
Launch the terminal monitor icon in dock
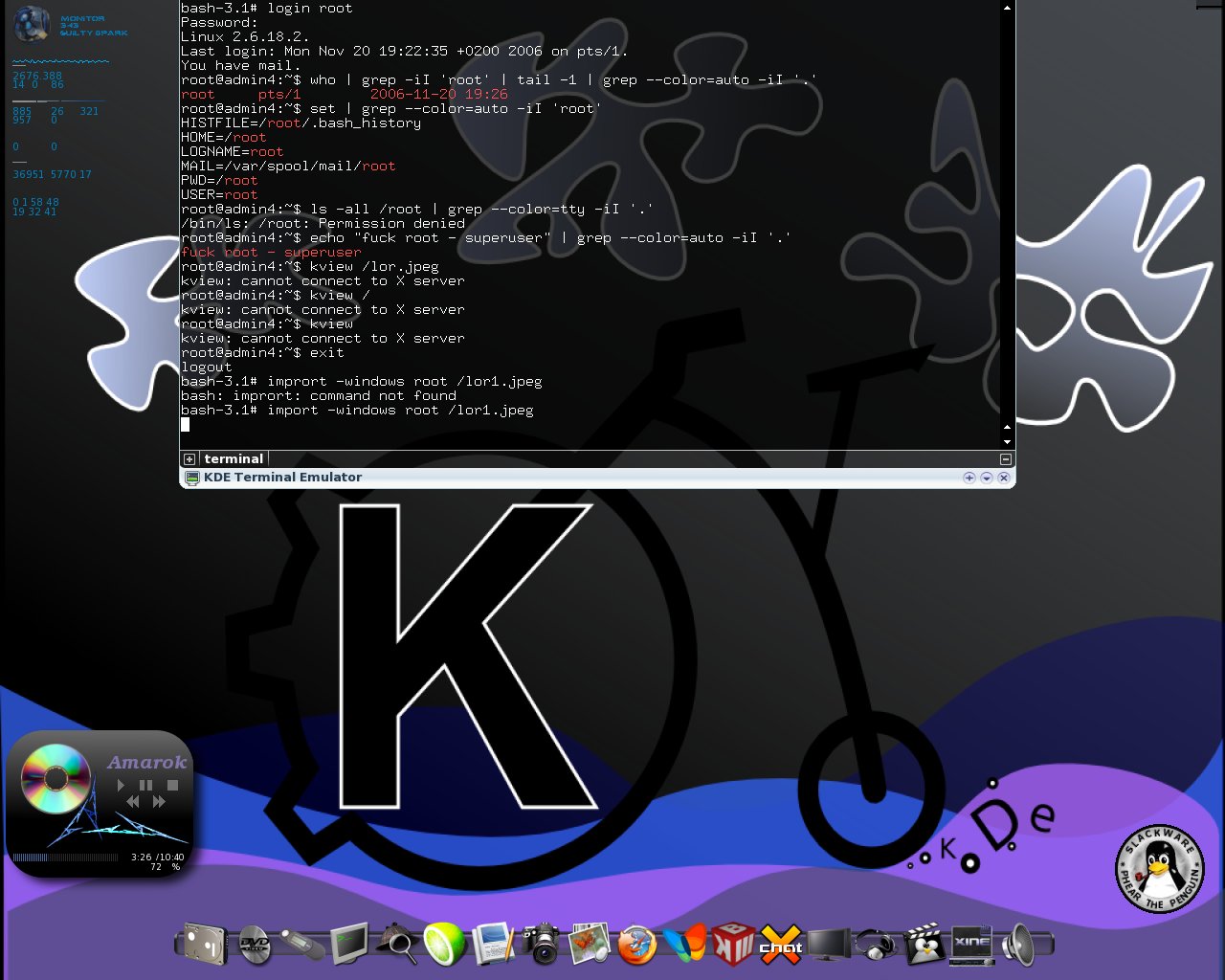click(349, 944)
